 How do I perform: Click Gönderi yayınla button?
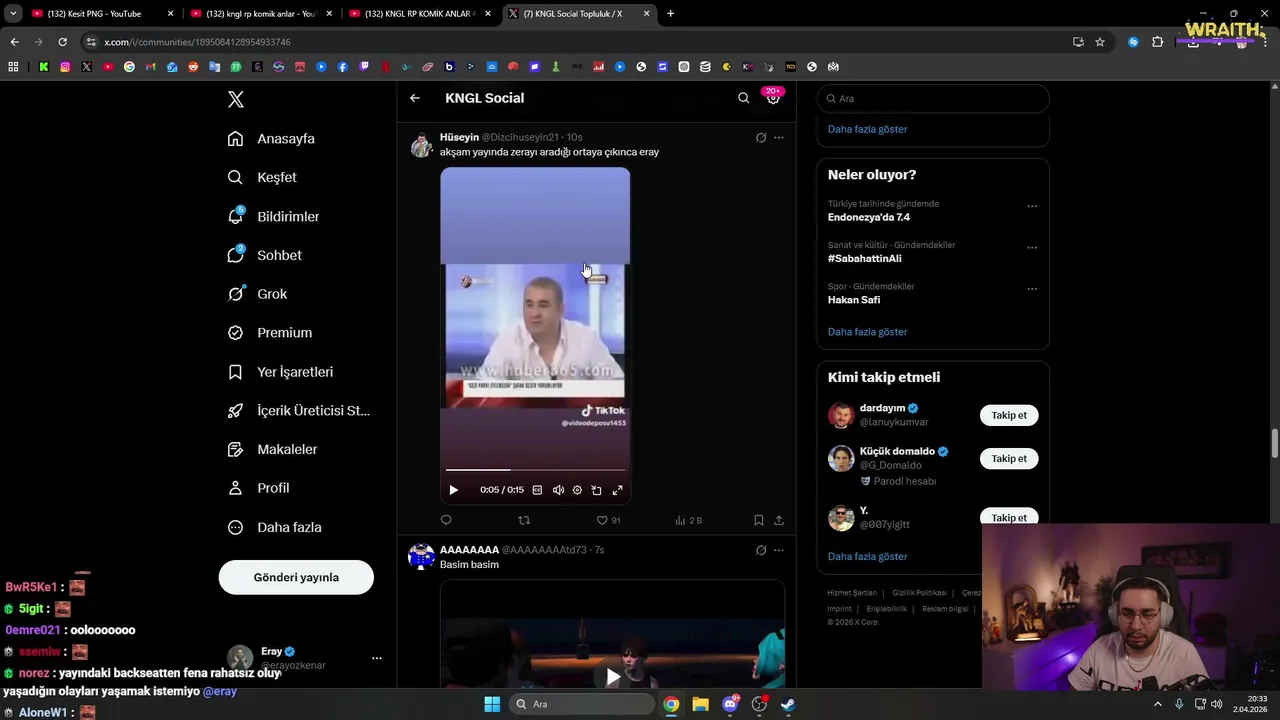(x=296, y=577)
